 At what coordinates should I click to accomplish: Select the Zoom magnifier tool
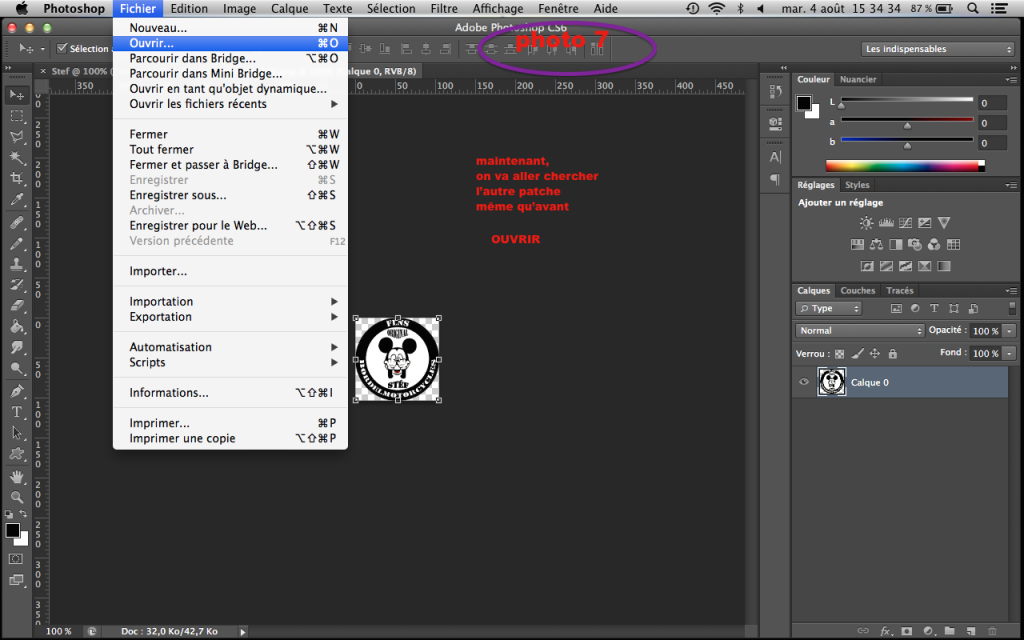pos(17,498)
